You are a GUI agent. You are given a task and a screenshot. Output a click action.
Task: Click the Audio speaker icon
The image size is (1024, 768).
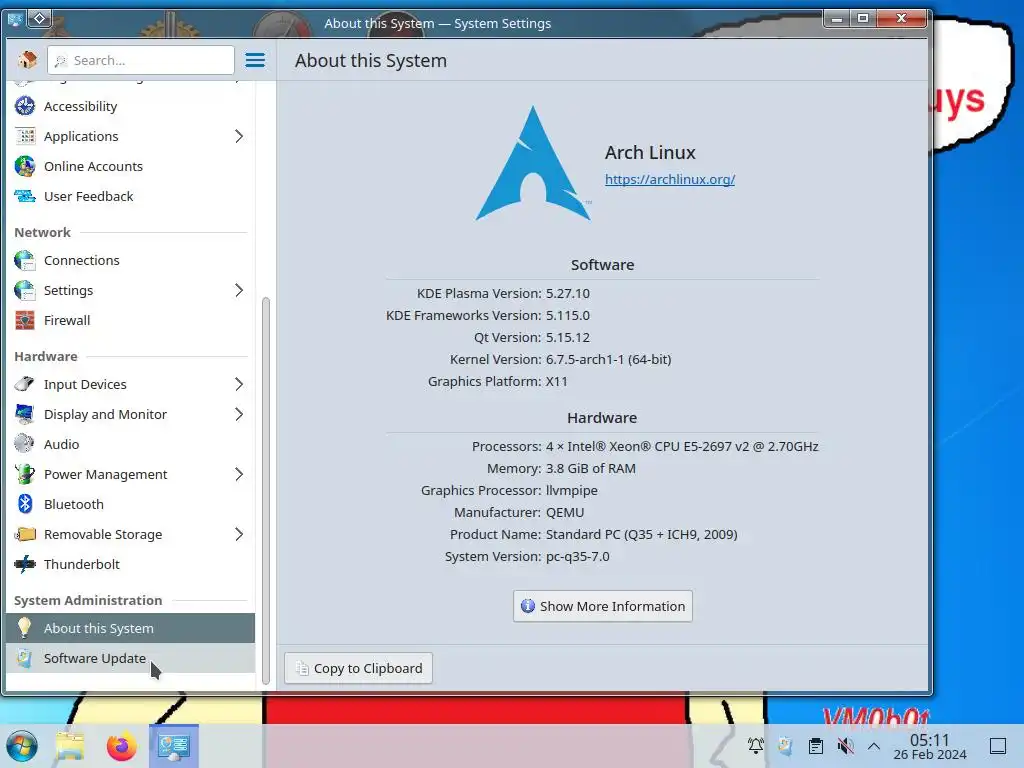tap(25, 444)
